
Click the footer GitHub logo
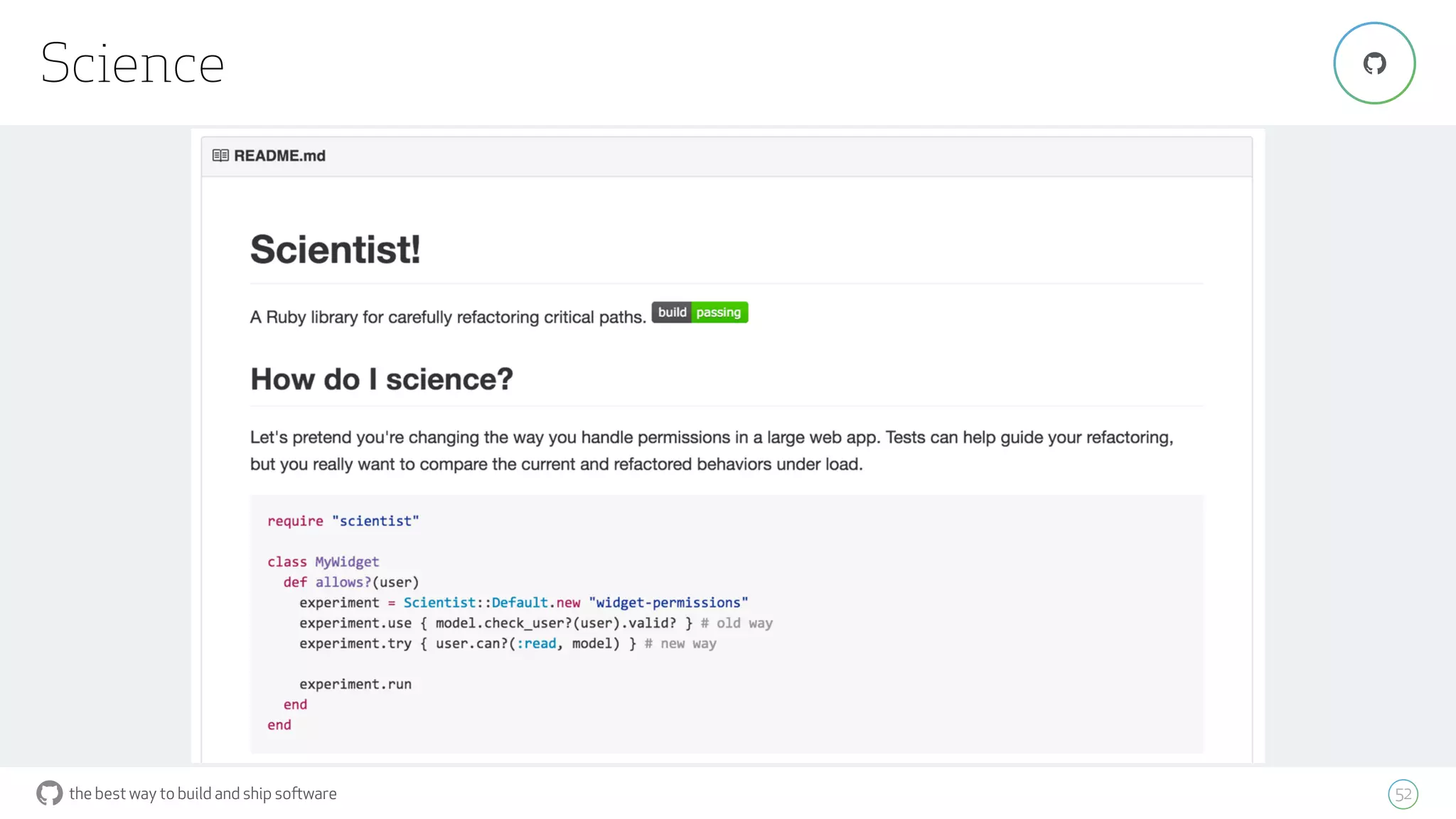(x=49, y=793)
